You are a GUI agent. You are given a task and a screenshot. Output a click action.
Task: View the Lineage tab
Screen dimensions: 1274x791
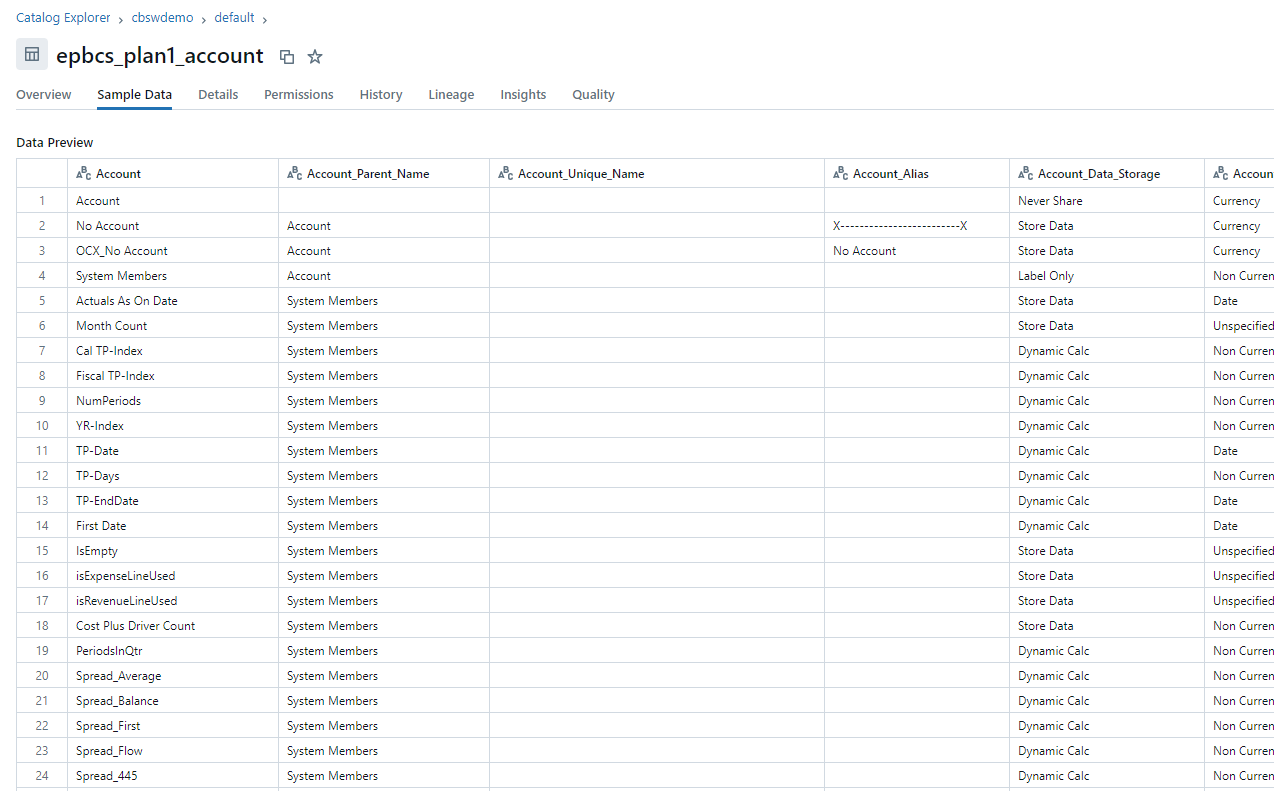pos(451,95)
